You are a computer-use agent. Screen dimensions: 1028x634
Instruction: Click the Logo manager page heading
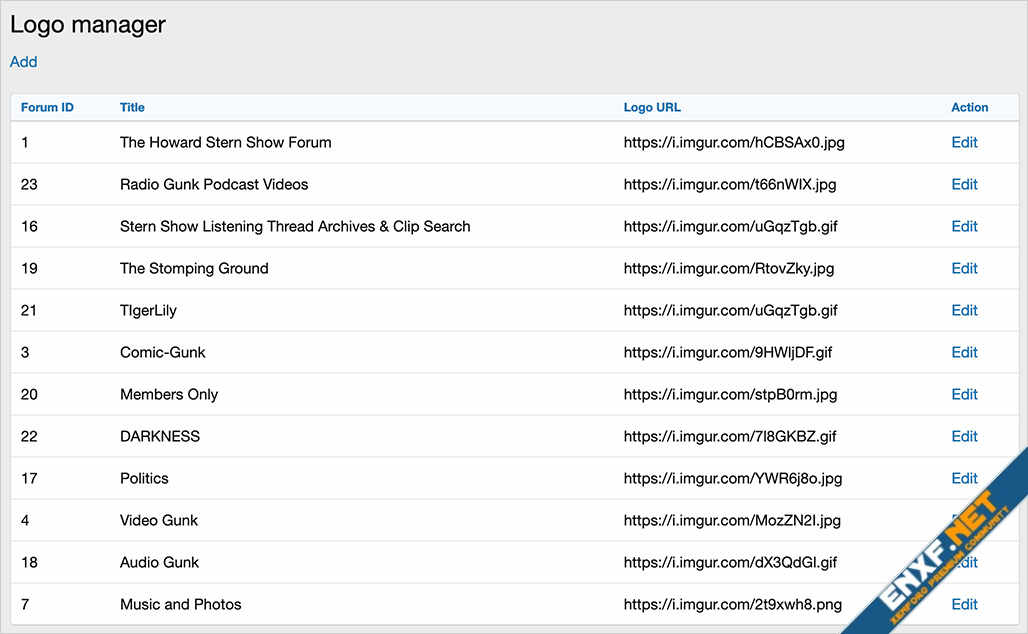88,25
